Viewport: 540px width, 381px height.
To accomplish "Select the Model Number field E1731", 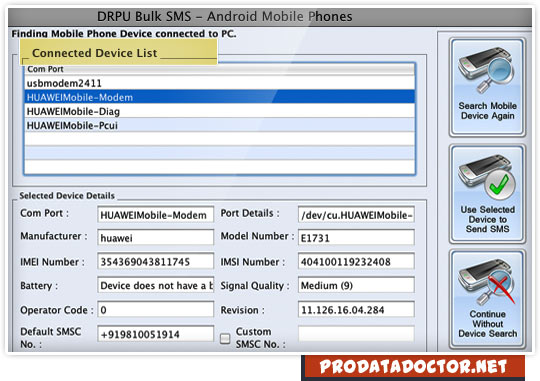I will click(356, 238).
